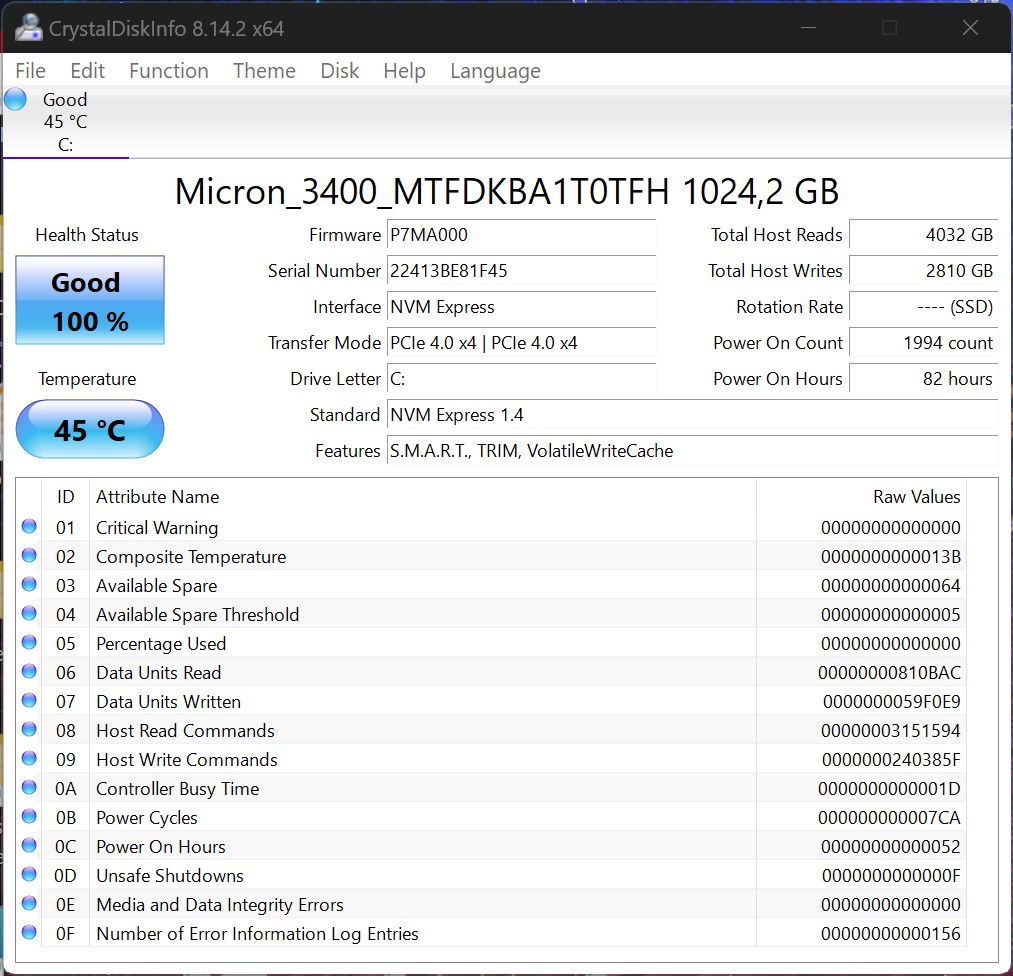Click the status orb for Power Cycles

coord(29,816)
